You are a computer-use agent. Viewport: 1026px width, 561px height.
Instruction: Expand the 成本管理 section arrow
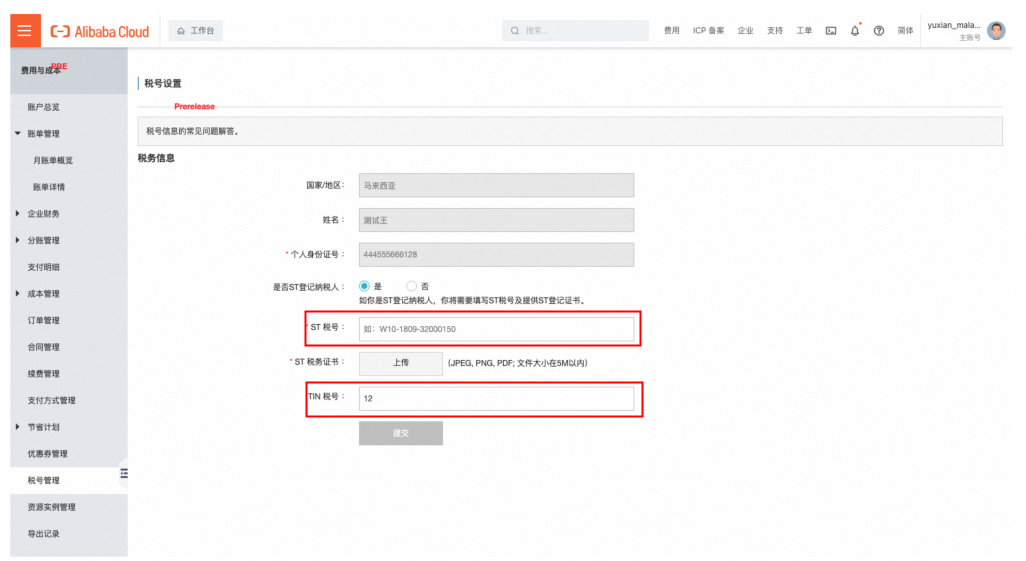tap(18, 293)
